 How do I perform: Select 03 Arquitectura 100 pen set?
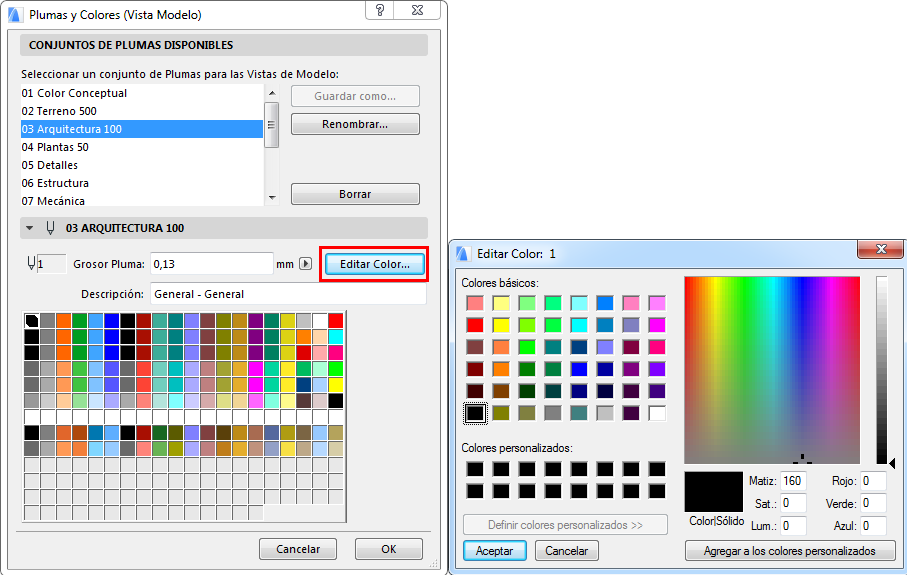point(142,129)
